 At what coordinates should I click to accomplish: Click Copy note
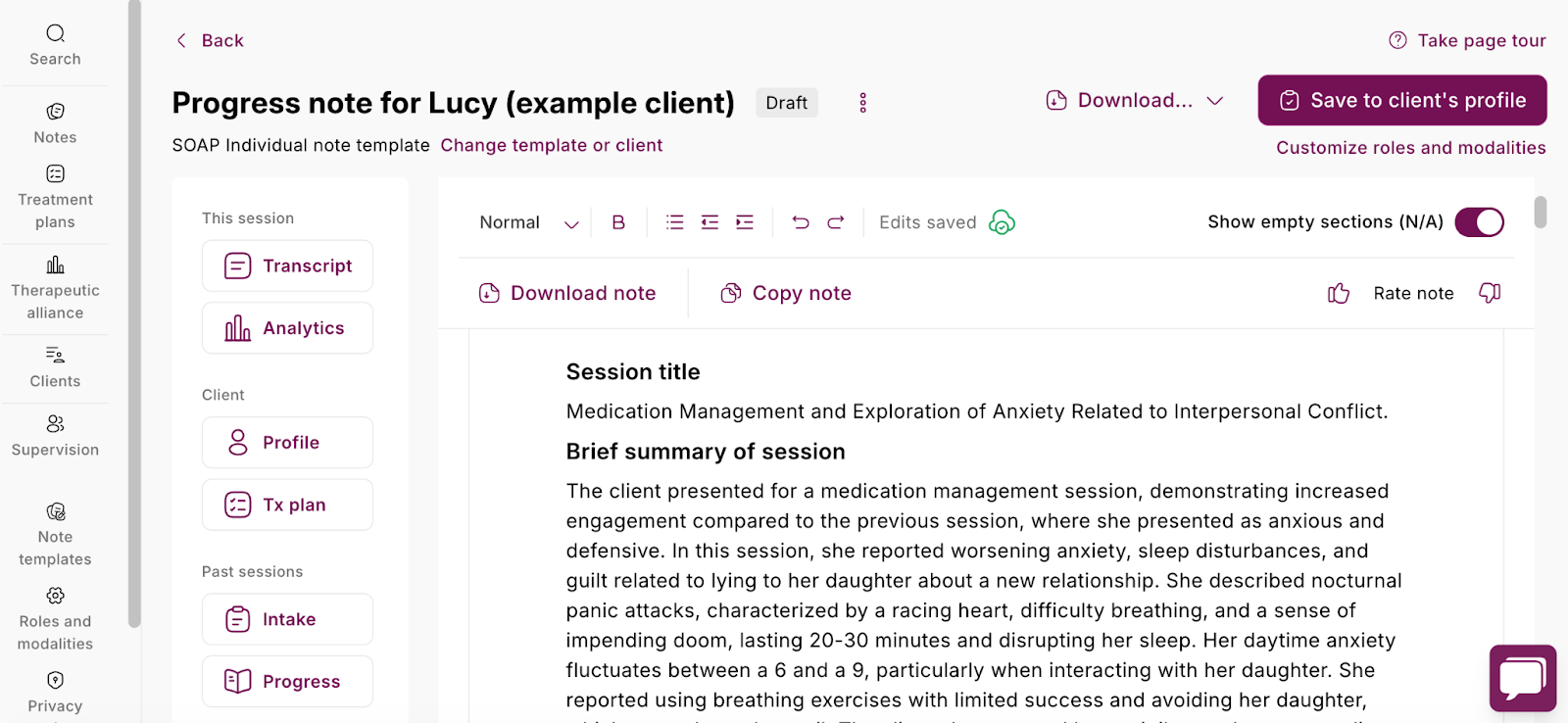786,293
